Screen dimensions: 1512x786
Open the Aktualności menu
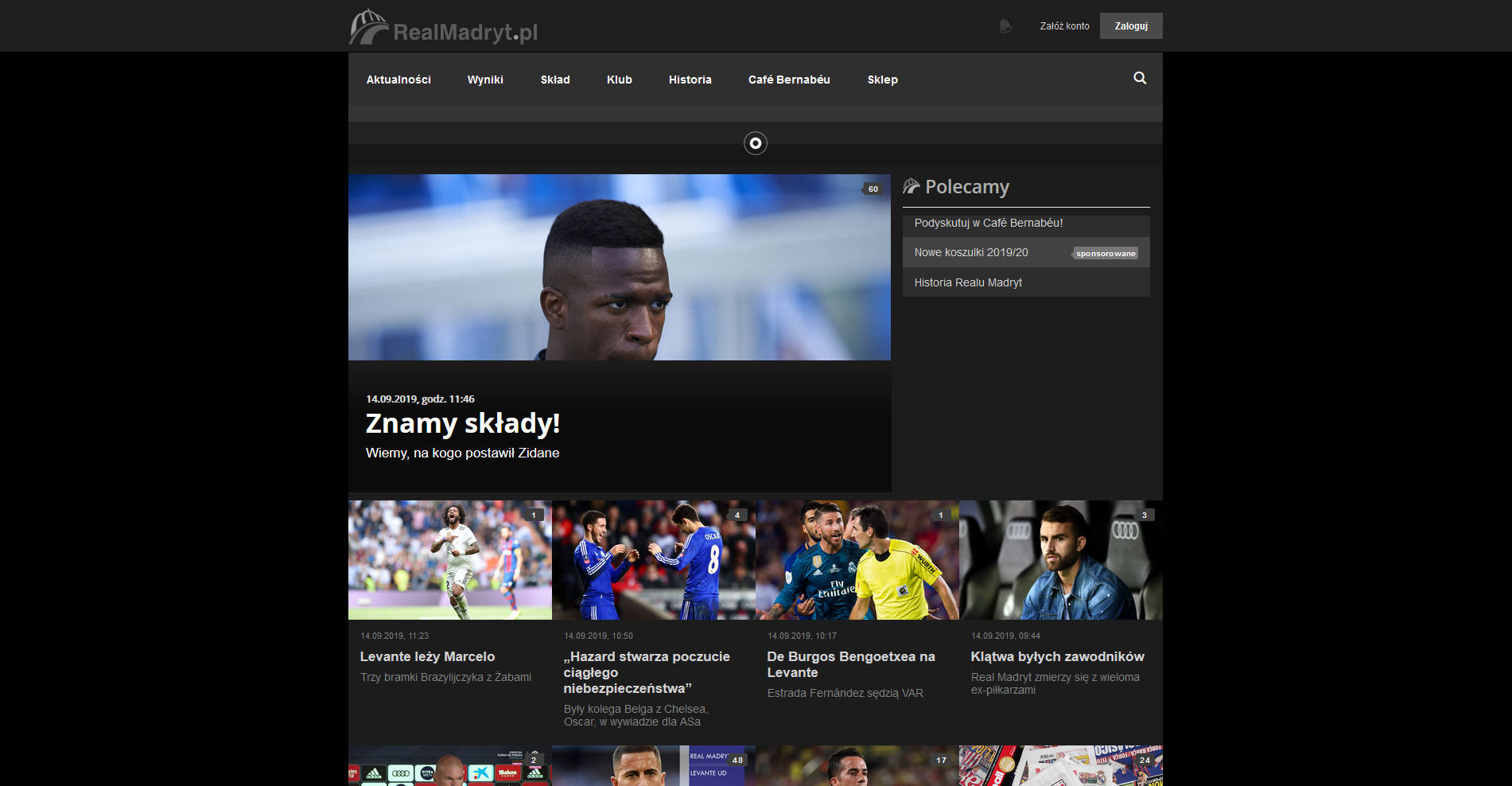(x=398, y=80)
